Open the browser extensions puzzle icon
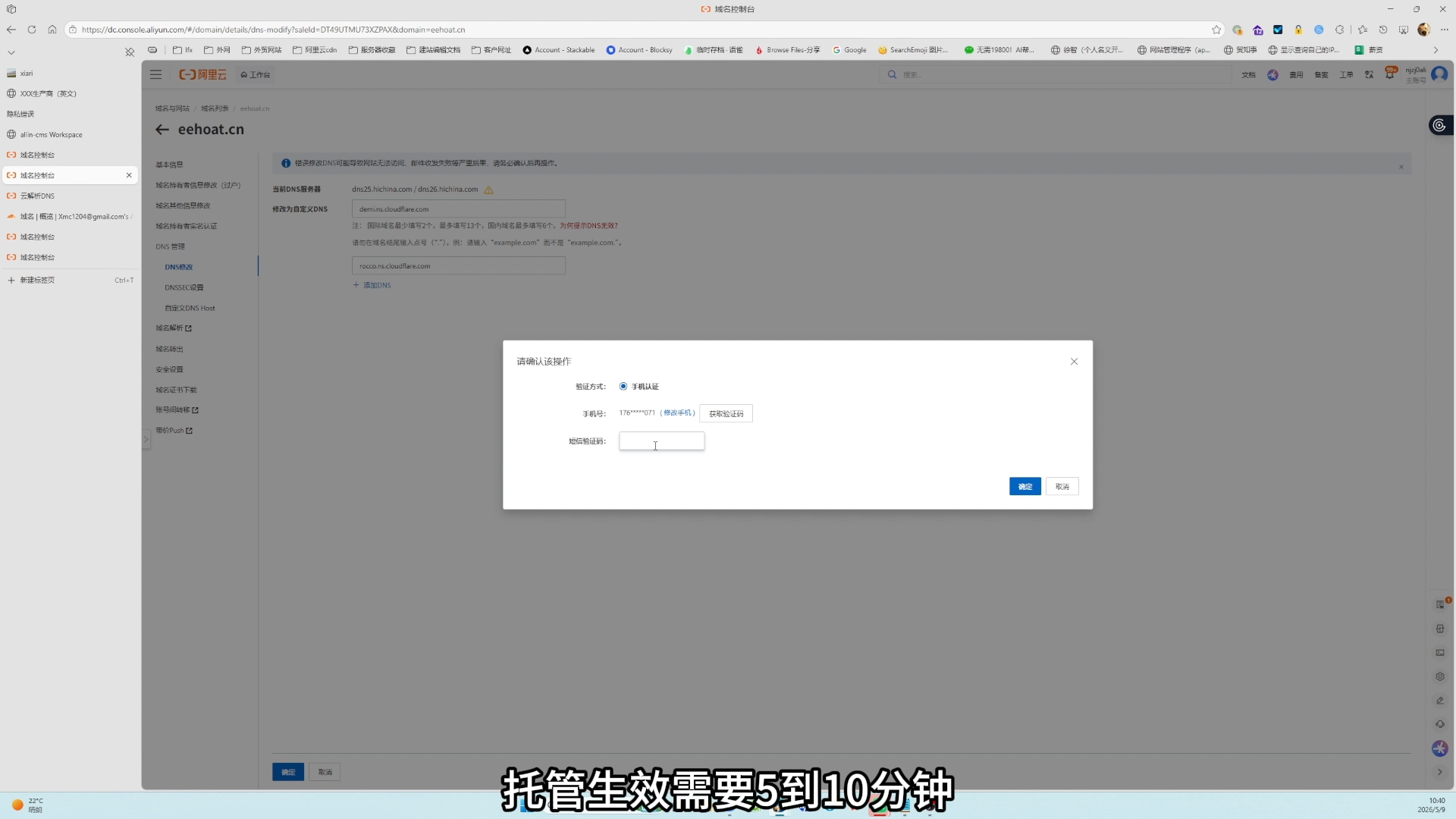This screenshot has height=819, width=1456. pos(1339,30)
